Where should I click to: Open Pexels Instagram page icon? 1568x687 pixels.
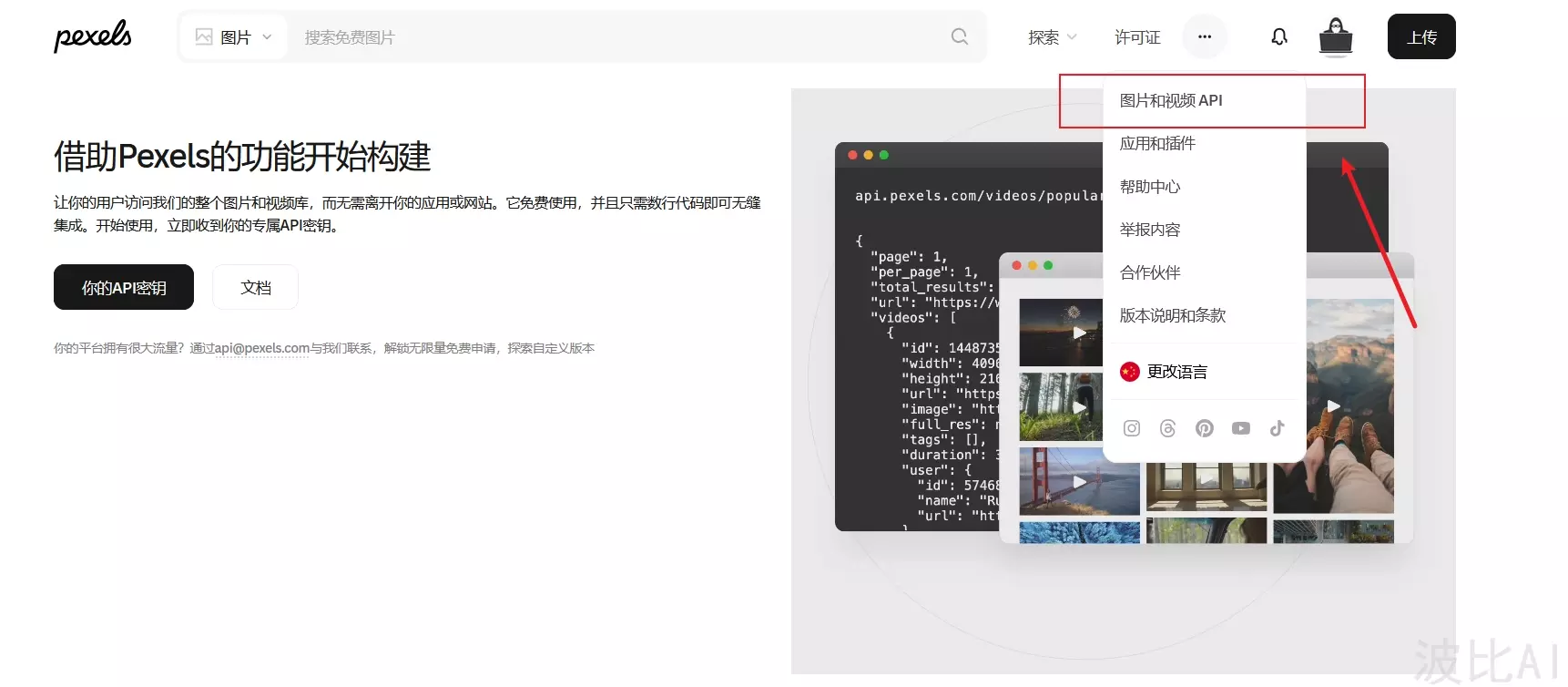coord(1132,428)
